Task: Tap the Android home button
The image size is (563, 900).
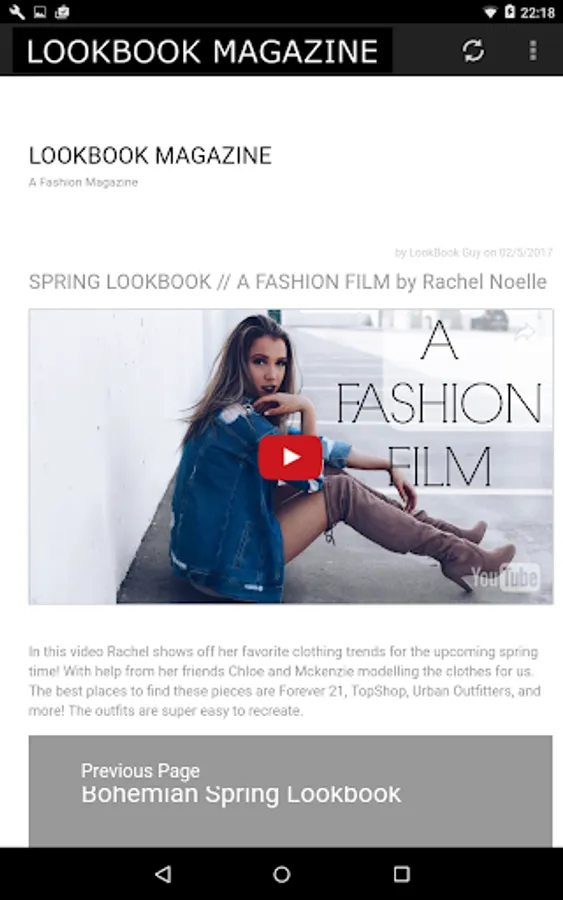Action: (282, 874)
